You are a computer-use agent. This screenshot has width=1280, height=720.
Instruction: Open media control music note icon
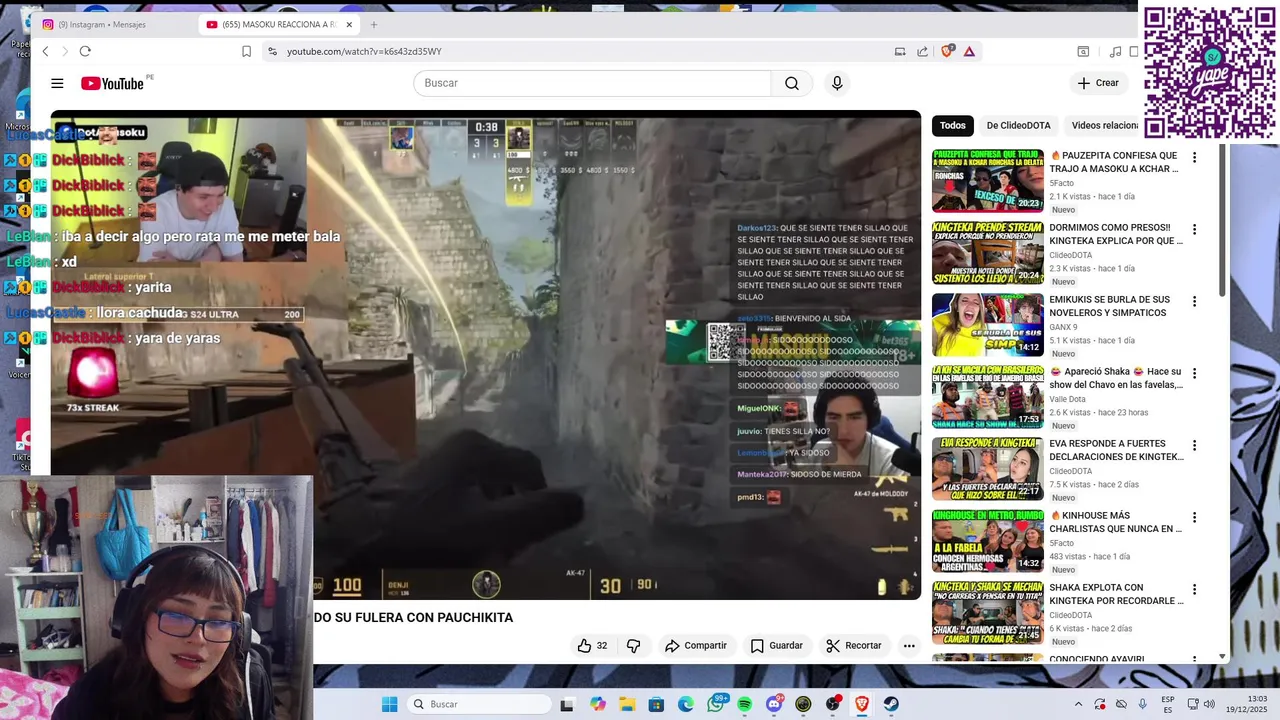point(1115,51)
